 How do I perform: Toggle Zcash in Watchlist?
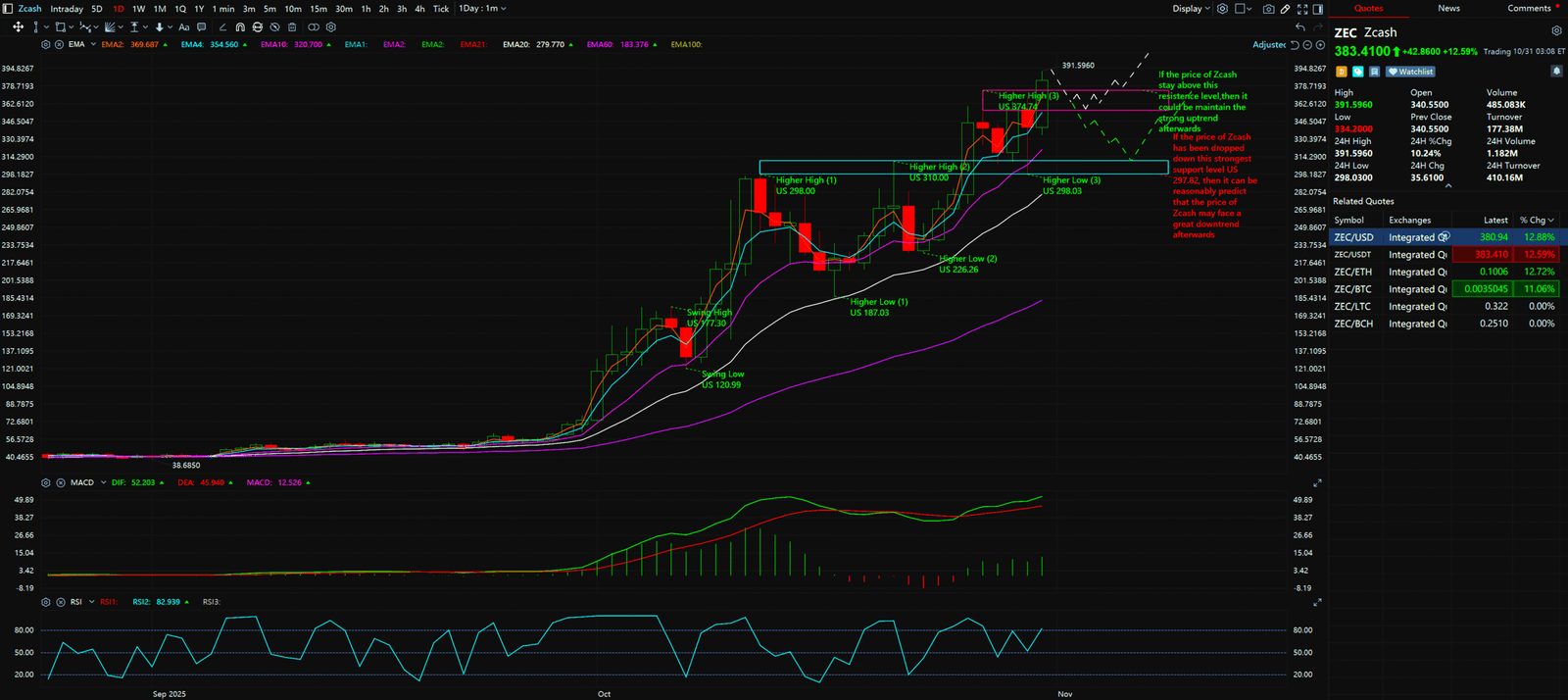click(1410, 72)
